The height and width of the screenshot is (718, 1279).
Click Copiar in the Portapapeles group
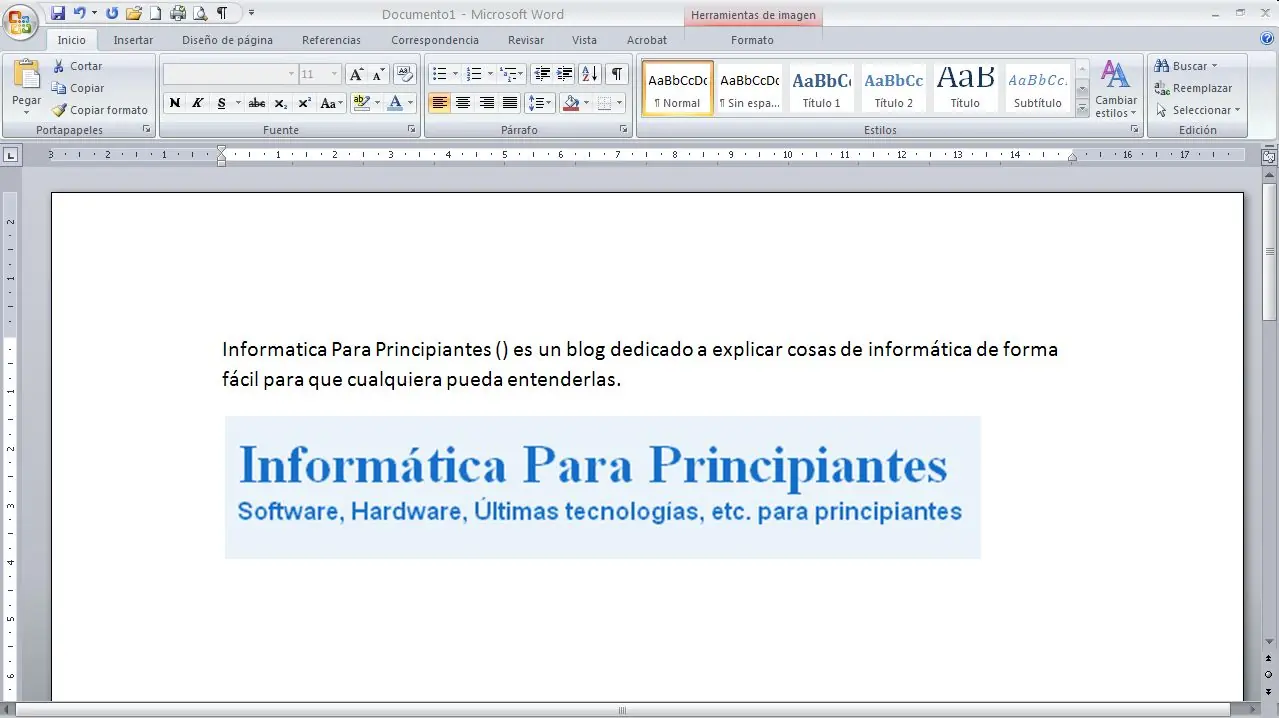[x=78, y=88]
